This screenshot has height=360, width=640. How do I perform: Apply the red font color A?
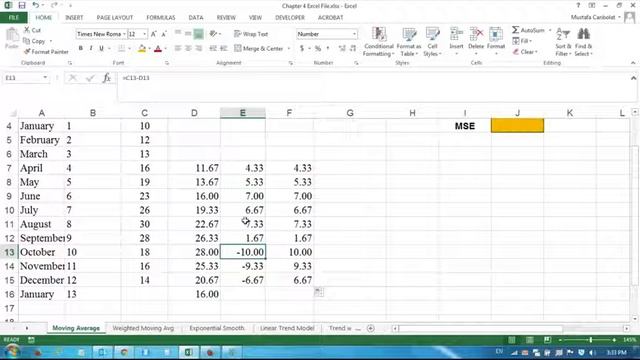coord(158,49)
